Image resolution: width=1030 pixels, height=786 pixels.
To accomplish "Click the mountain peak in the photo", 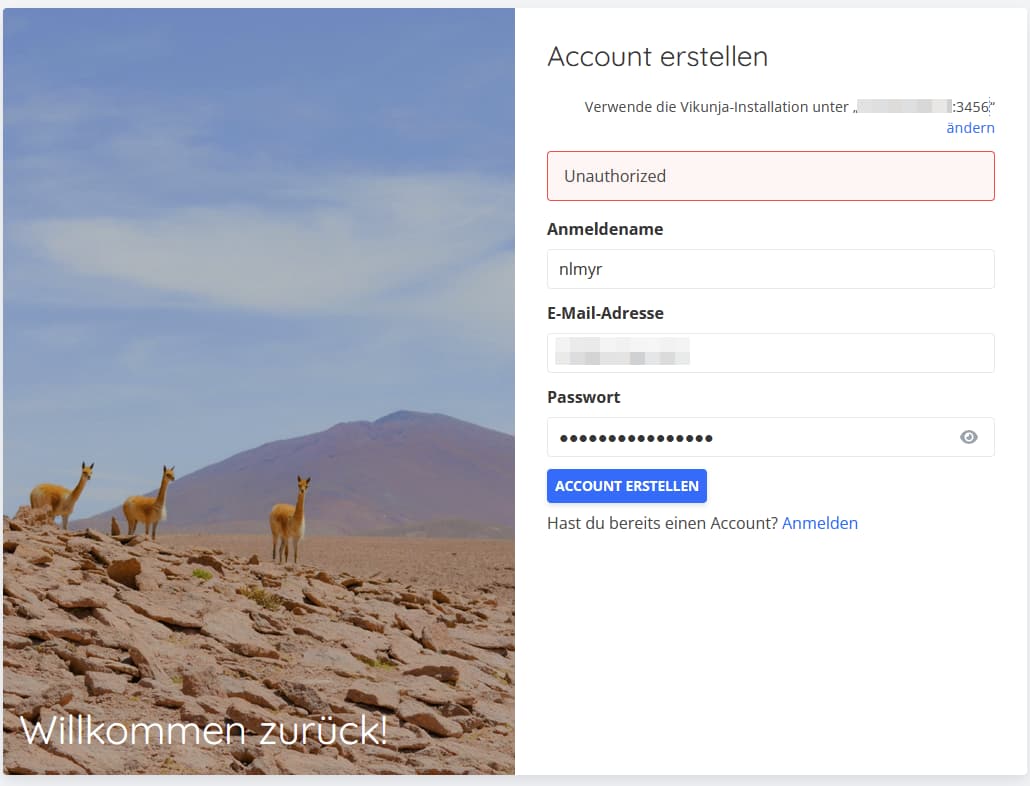I will tap(402, 417).
